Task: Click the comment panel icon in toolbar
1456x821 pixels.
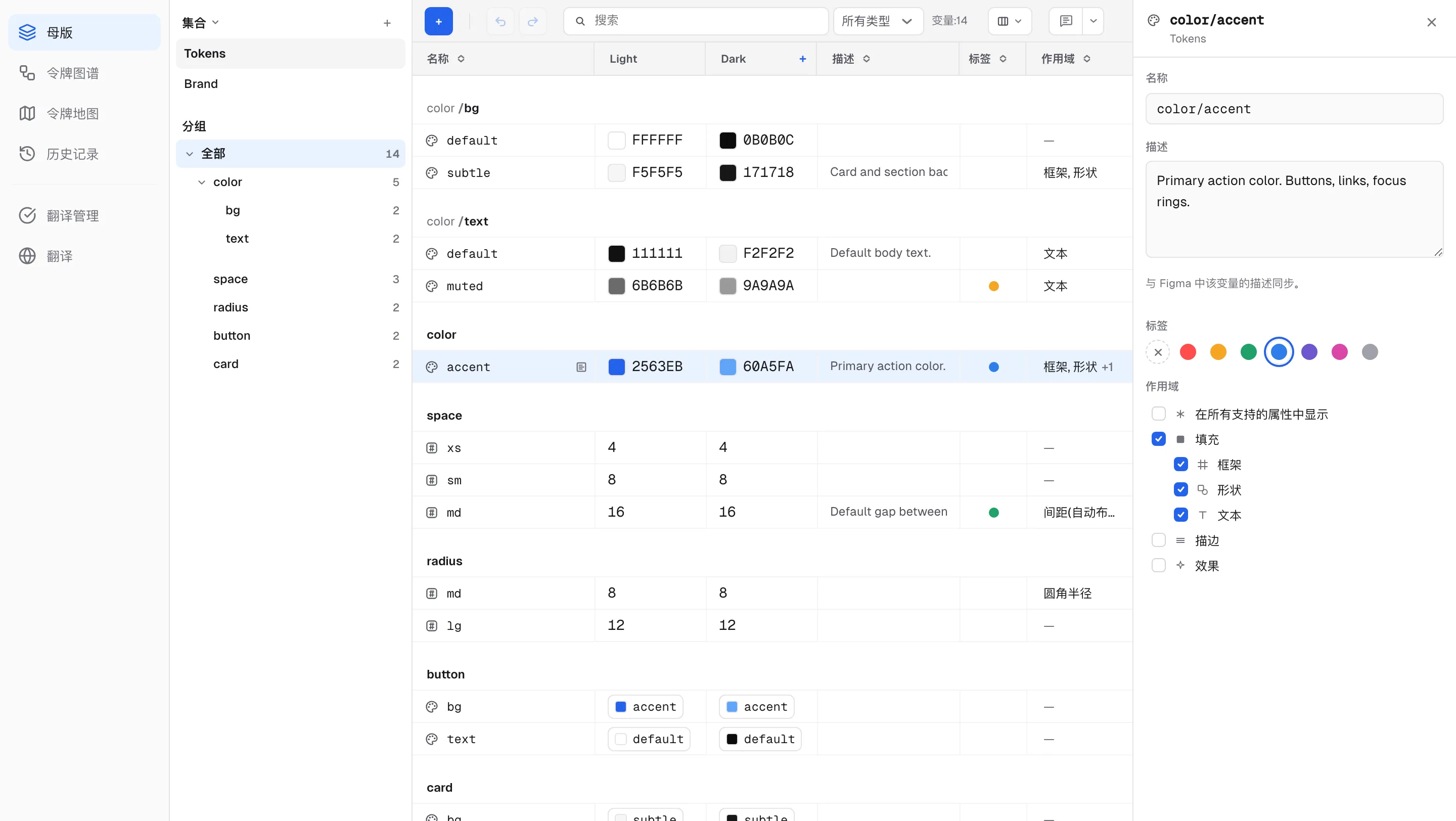Action: (x=1066, y=21)
